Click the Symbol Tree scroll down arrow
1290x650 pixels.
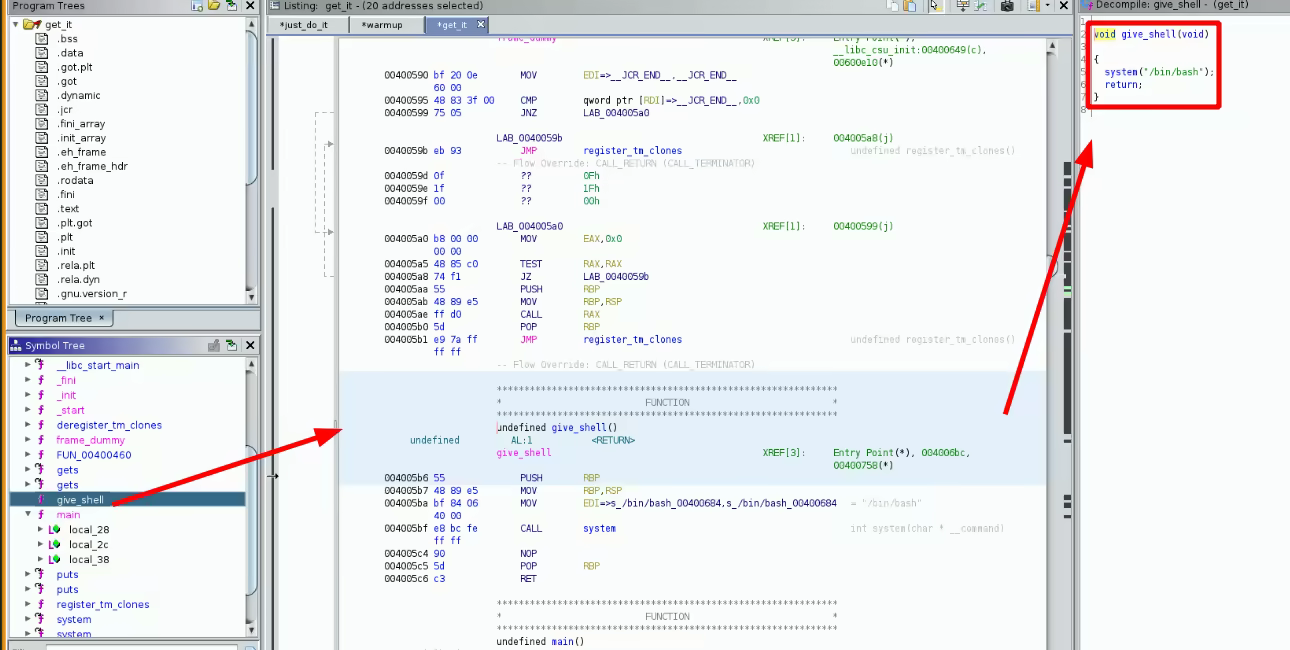pyautogui.click(x=251, y=629)
